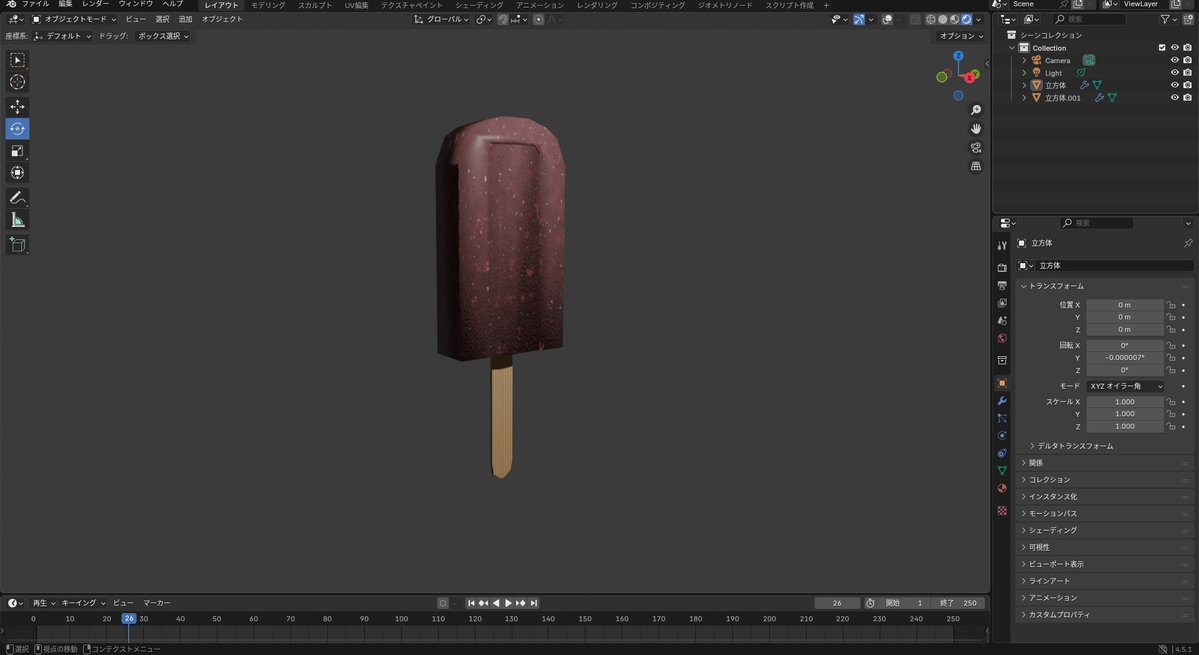Open the Particles properties tab

click(x=1002, y=418)
